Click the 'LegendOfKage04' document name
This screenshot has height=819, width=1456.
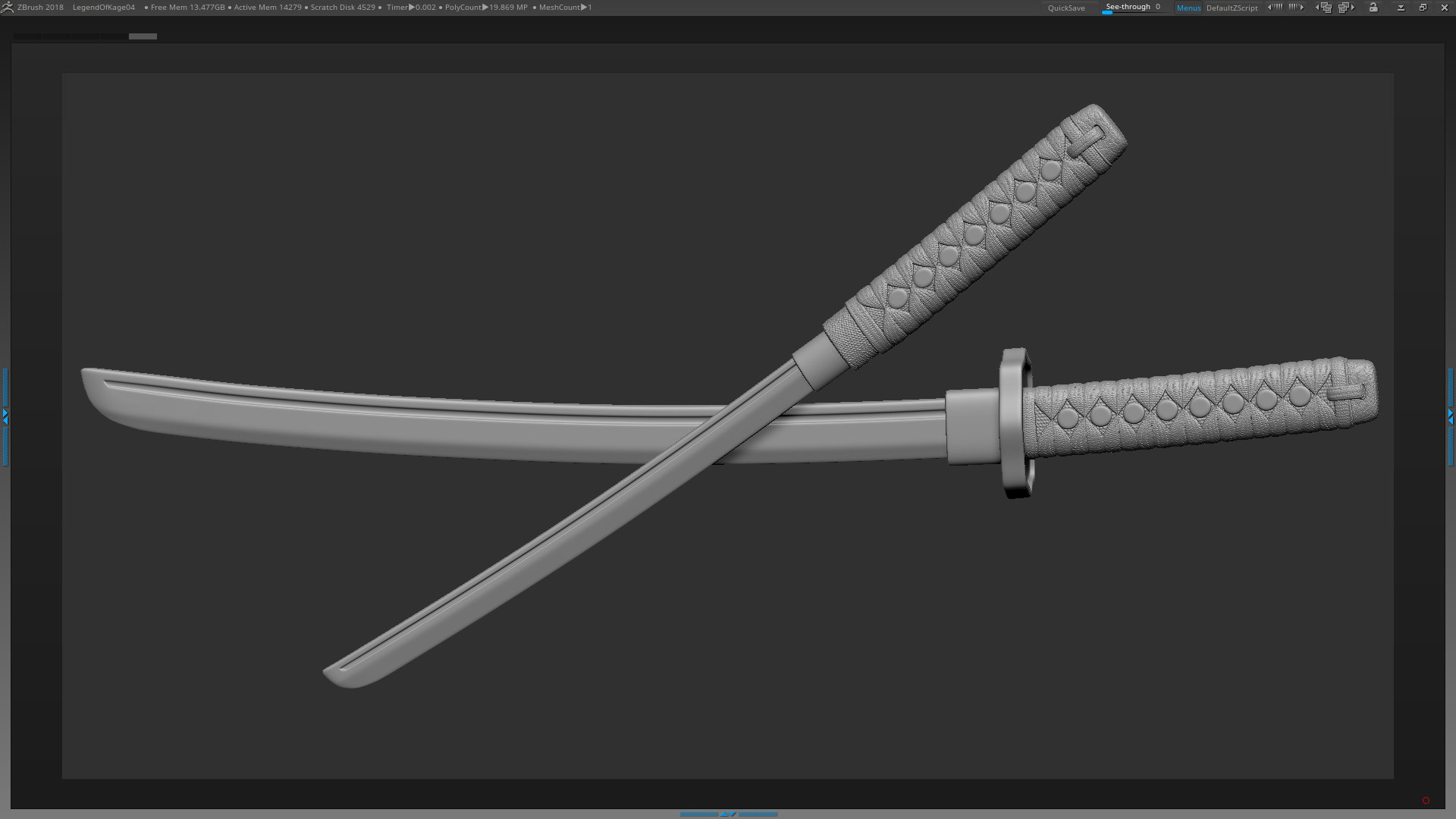click(x=104, y=8)
